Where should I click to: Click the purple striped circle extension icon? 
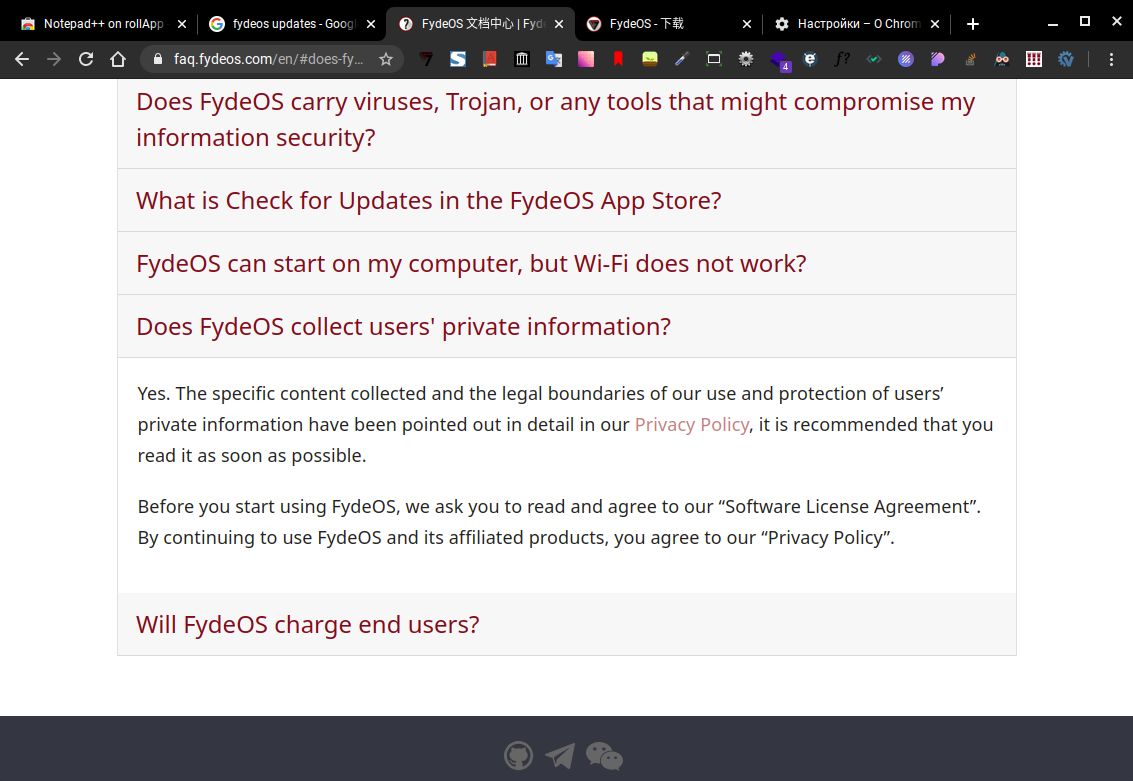point(905,59)
